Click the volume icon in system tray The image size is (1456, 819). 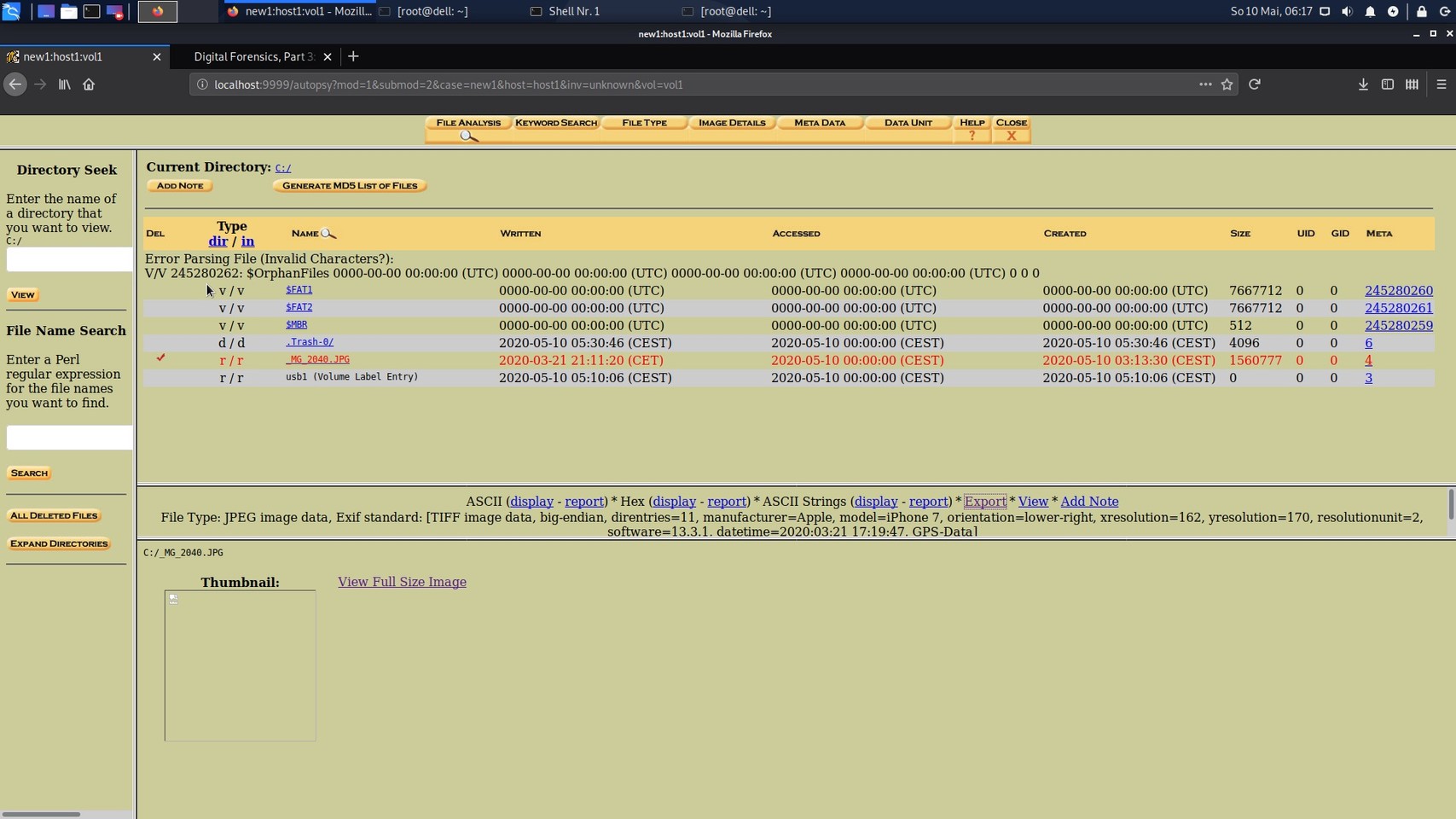click(1347, 11)
